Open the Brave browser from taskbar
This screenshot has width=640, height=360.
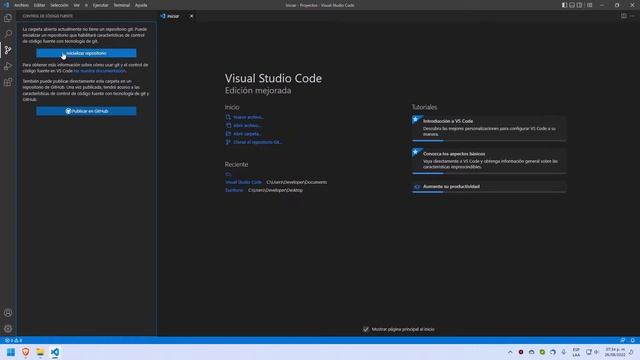26,352
